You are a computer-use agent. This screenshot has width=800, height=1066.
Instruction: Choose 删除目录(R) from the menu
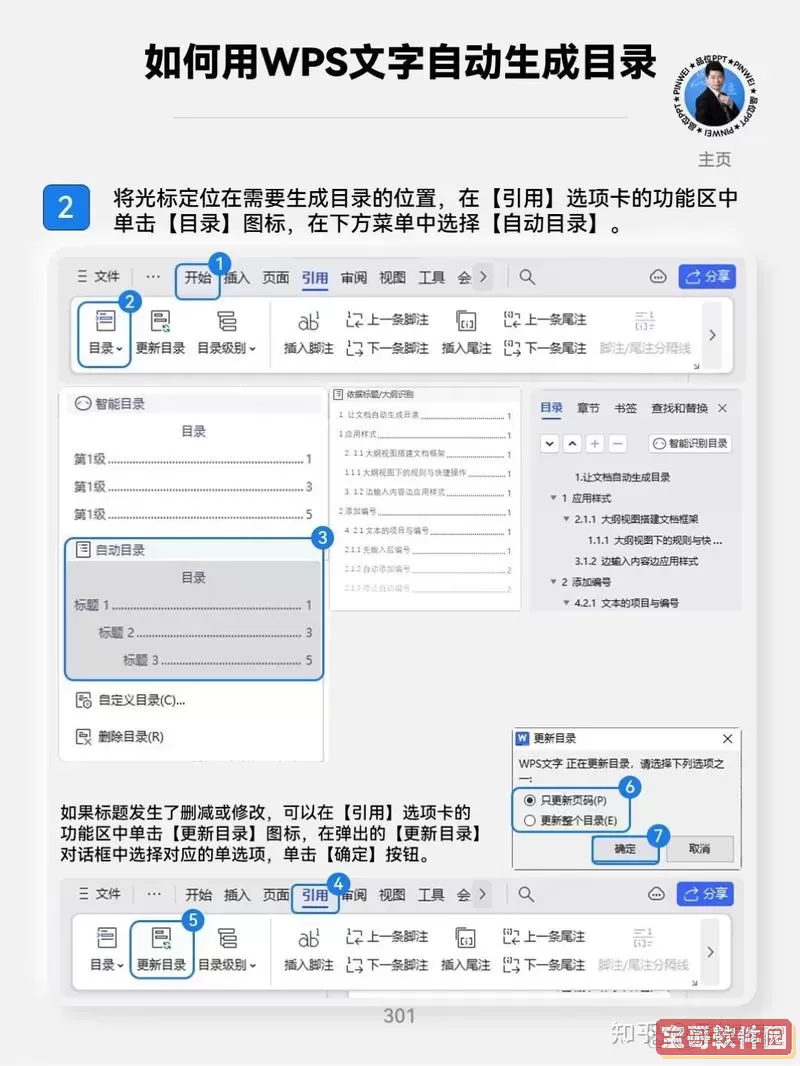click(120, 736)
